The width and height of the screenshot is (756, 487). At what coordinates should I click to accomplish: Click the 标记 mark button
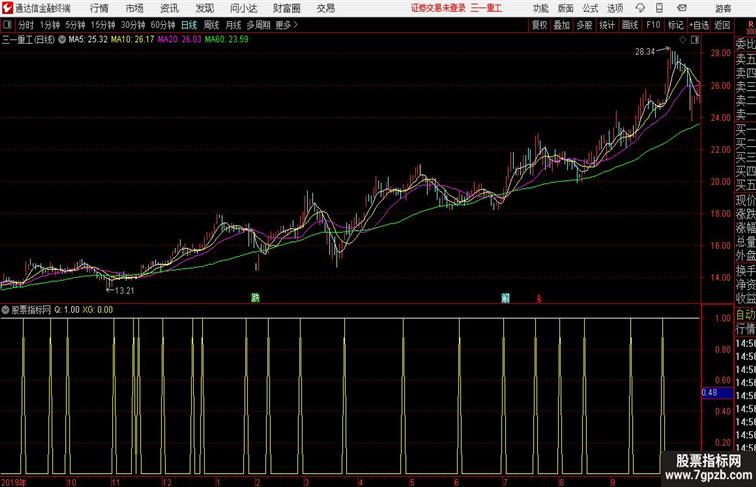(675, 25)
